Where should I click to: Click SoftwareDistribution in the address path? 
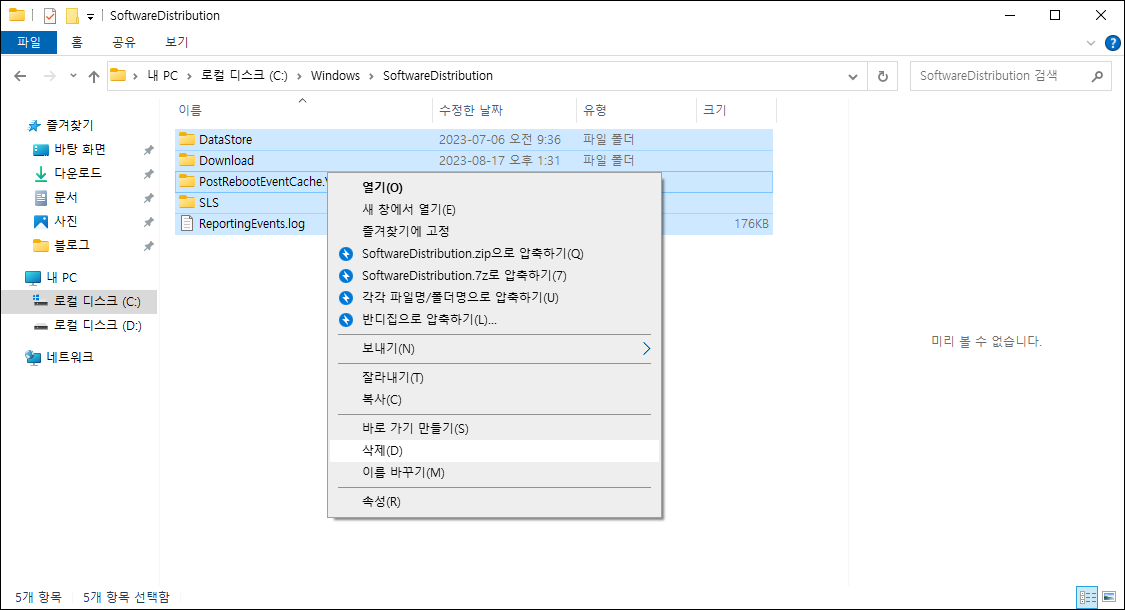pos(438,75)
